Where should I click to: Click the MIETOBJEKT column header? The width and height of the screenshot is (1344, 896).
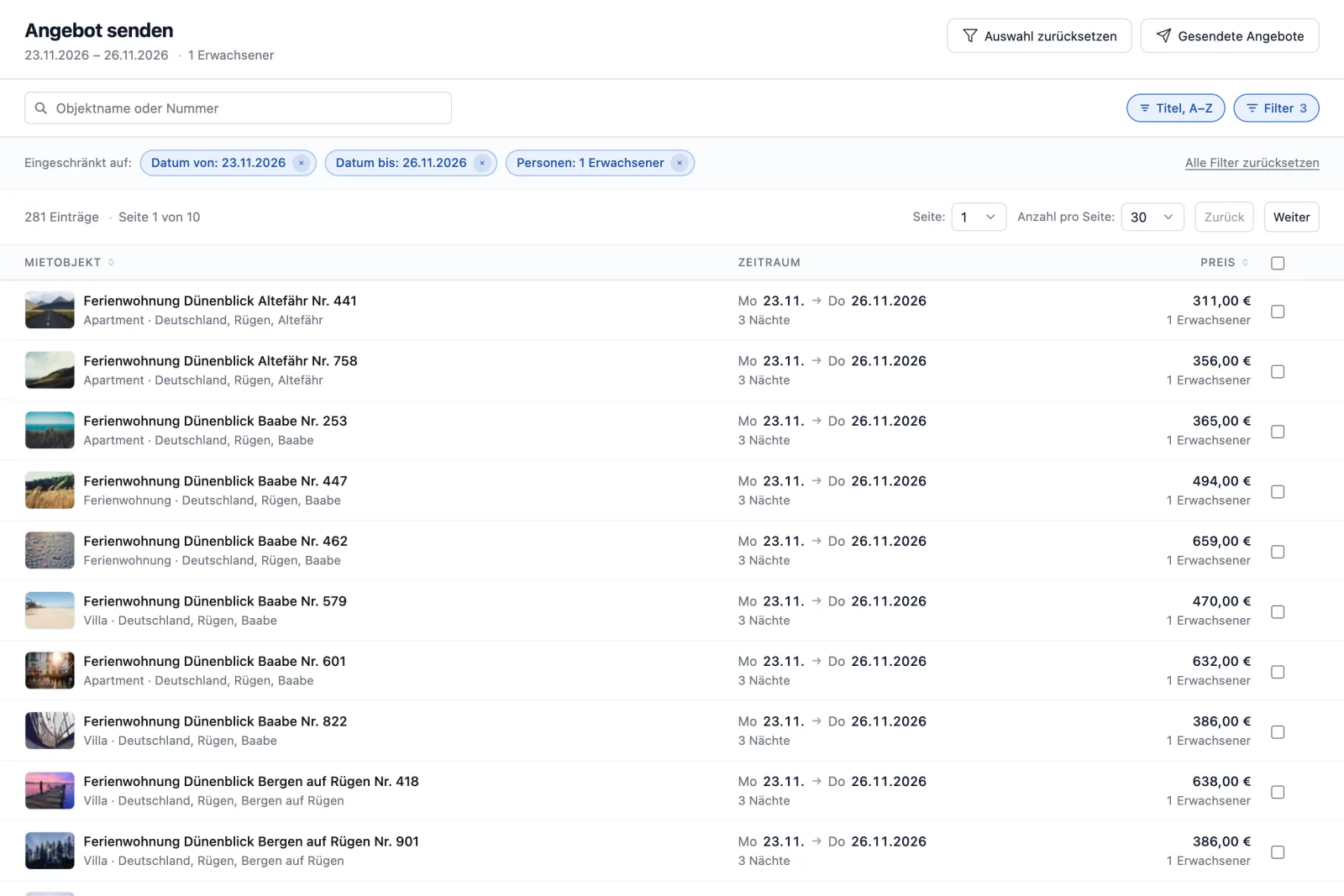(63, 263)
